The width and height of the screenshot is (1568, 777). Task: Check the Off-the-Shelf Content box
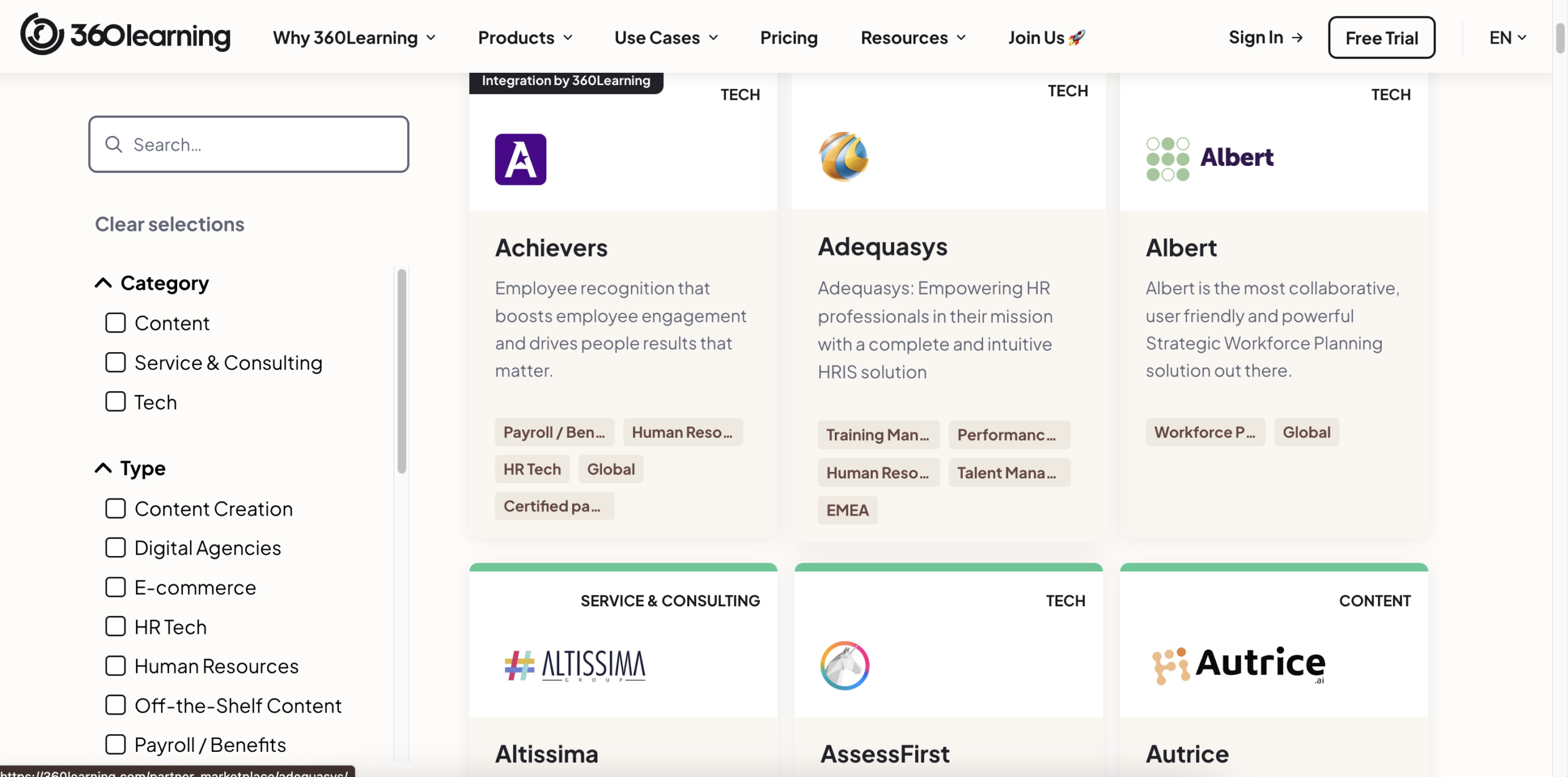click(x=115, y=705)
